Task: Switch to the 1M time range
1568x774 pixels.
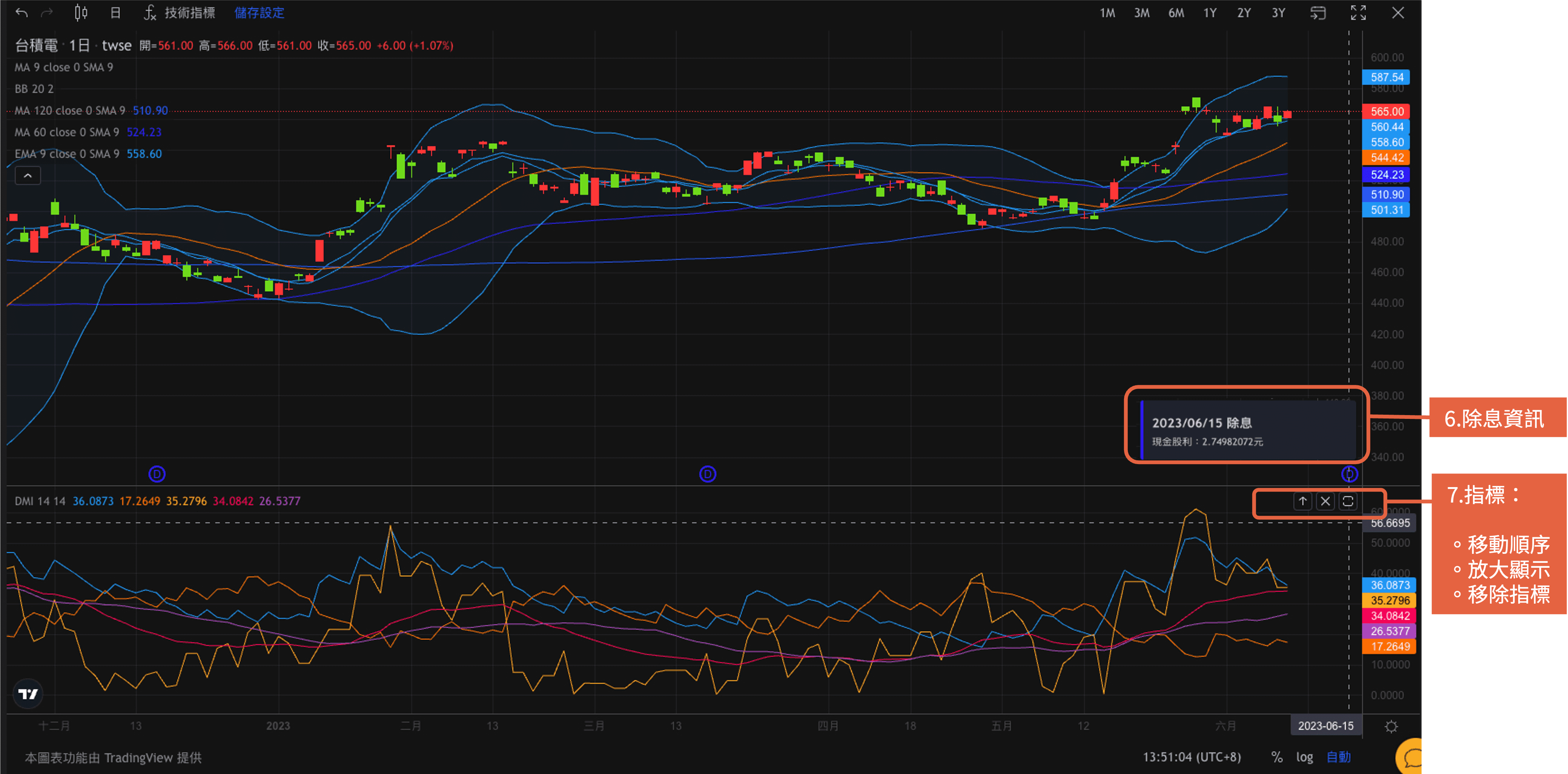Action: click(1107, 12)
